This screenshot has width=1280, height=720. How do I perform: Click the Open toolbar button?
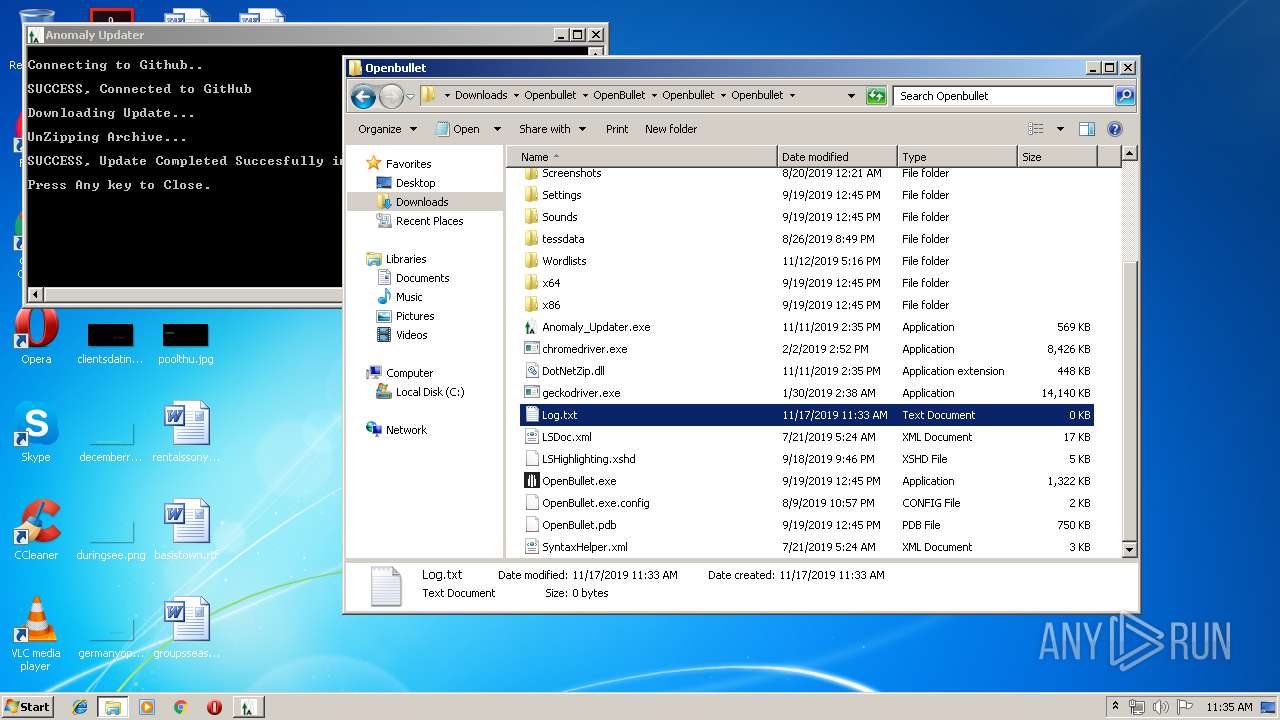point(457,129)
